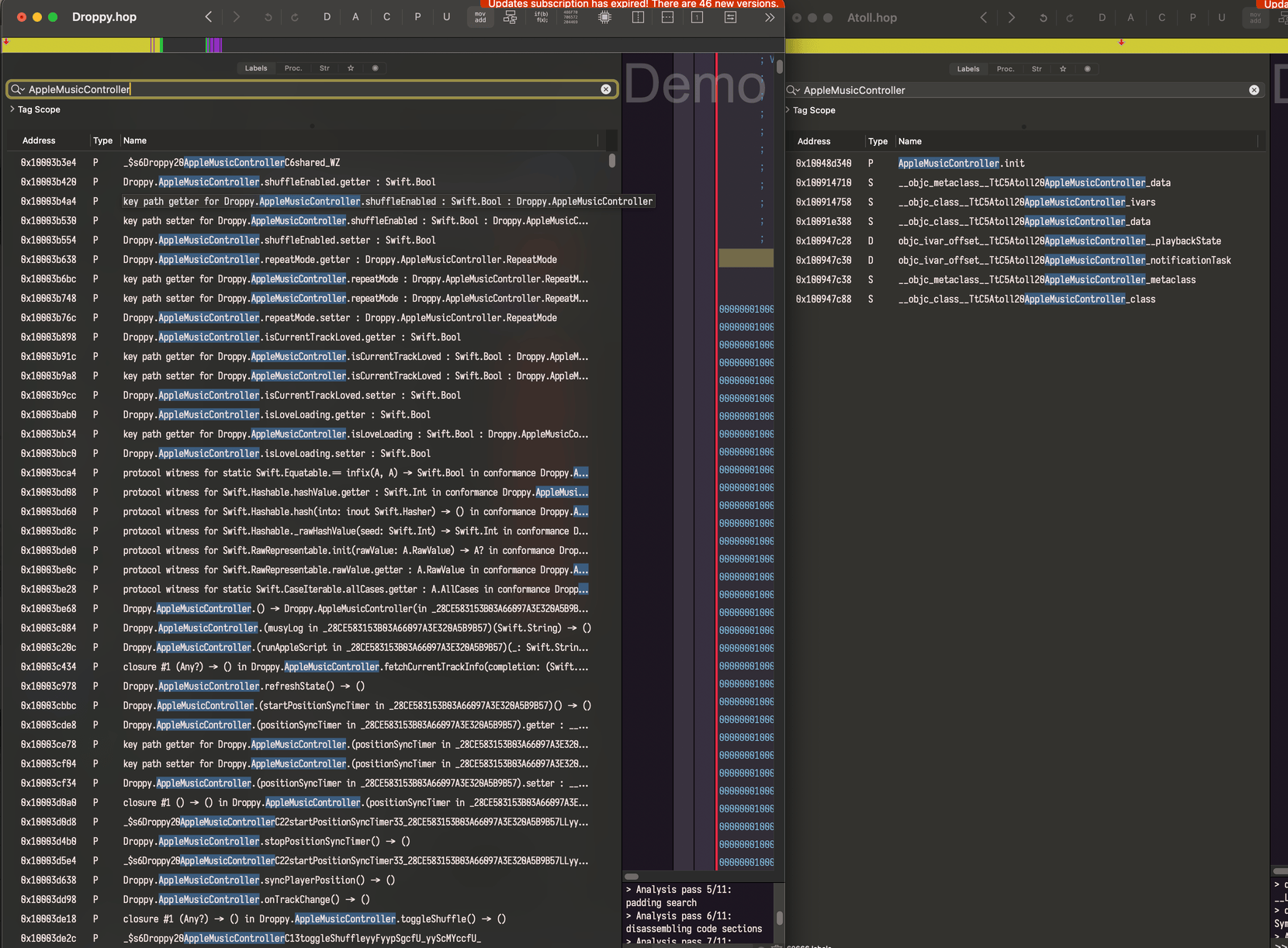1288x948 pixels.
Task: Open the tags dot tab in Droppy.hop
Action: pos(376,68)
